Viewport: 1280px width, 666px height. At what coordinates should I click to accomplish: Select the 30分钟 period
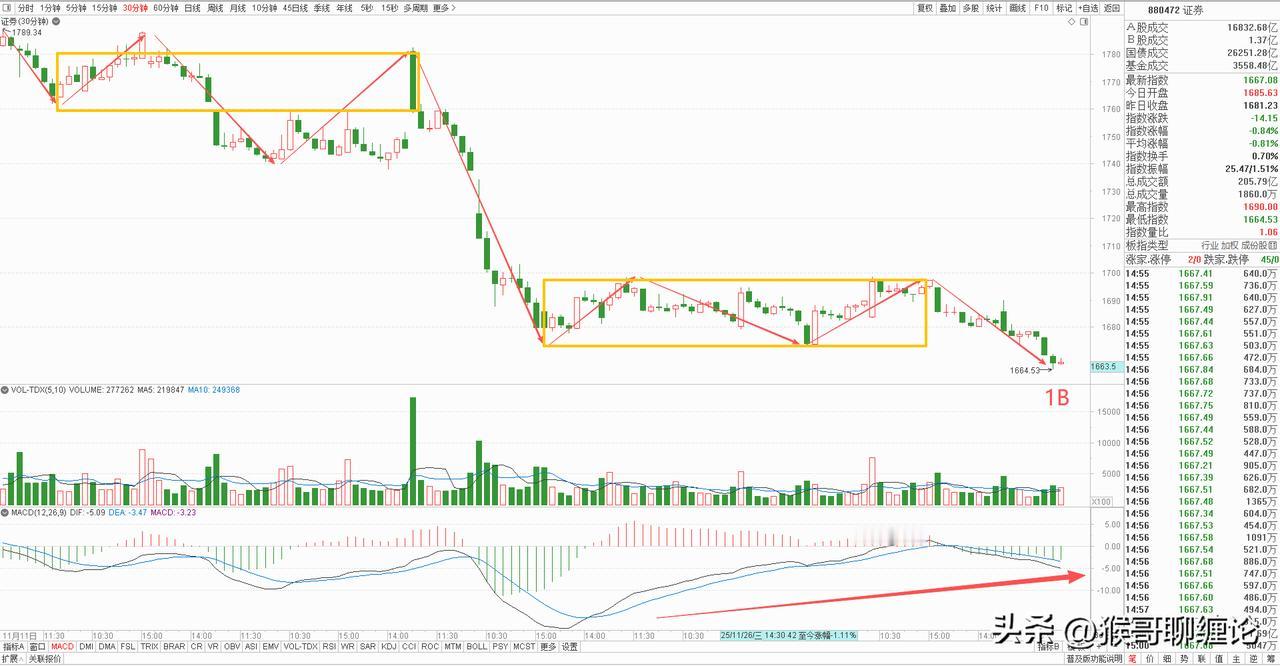tap(135, 8)
